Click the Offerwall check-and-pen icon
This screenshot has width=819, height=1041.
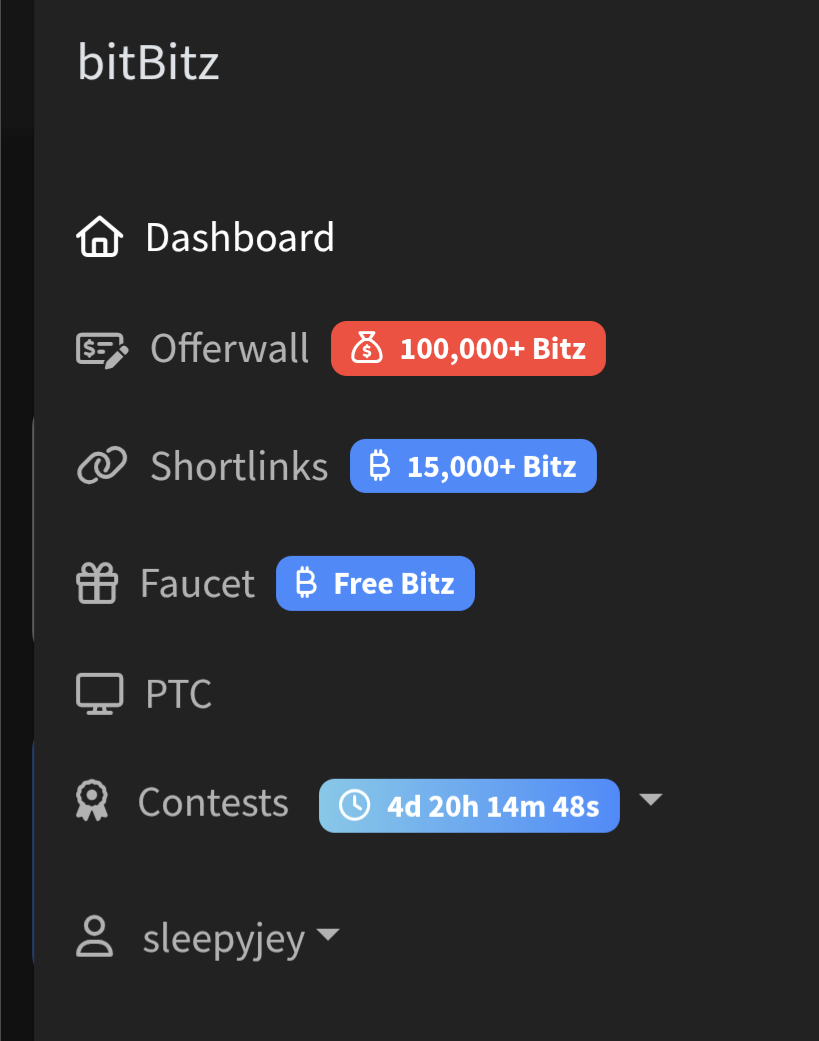pyautogui.click(x=102, y=349)
